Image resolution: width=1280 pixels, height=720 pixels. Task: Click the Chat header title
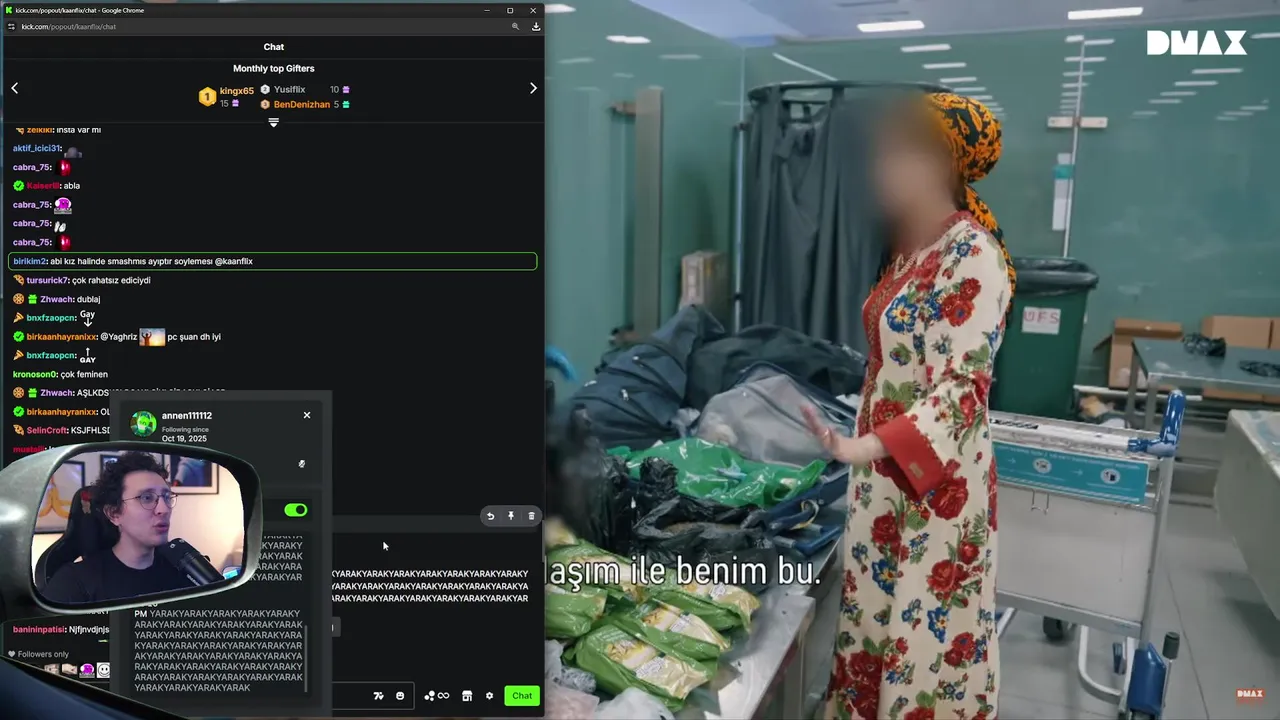273,47
